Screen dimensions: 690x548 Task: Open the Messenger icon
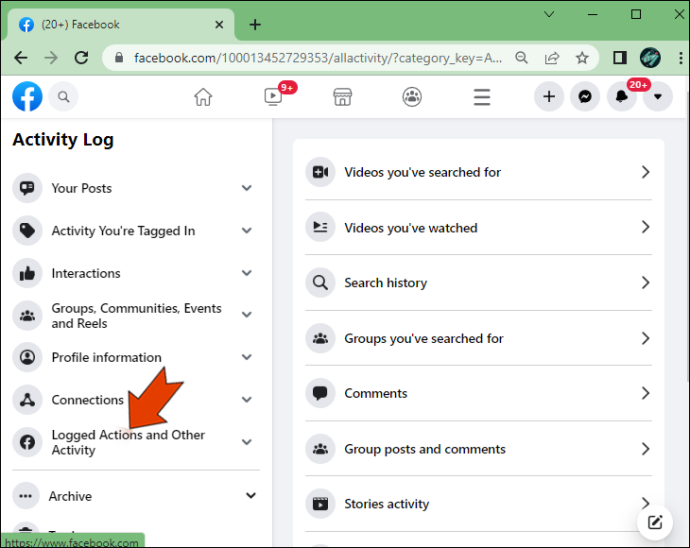pyautogui.click(x=585, y=96)
